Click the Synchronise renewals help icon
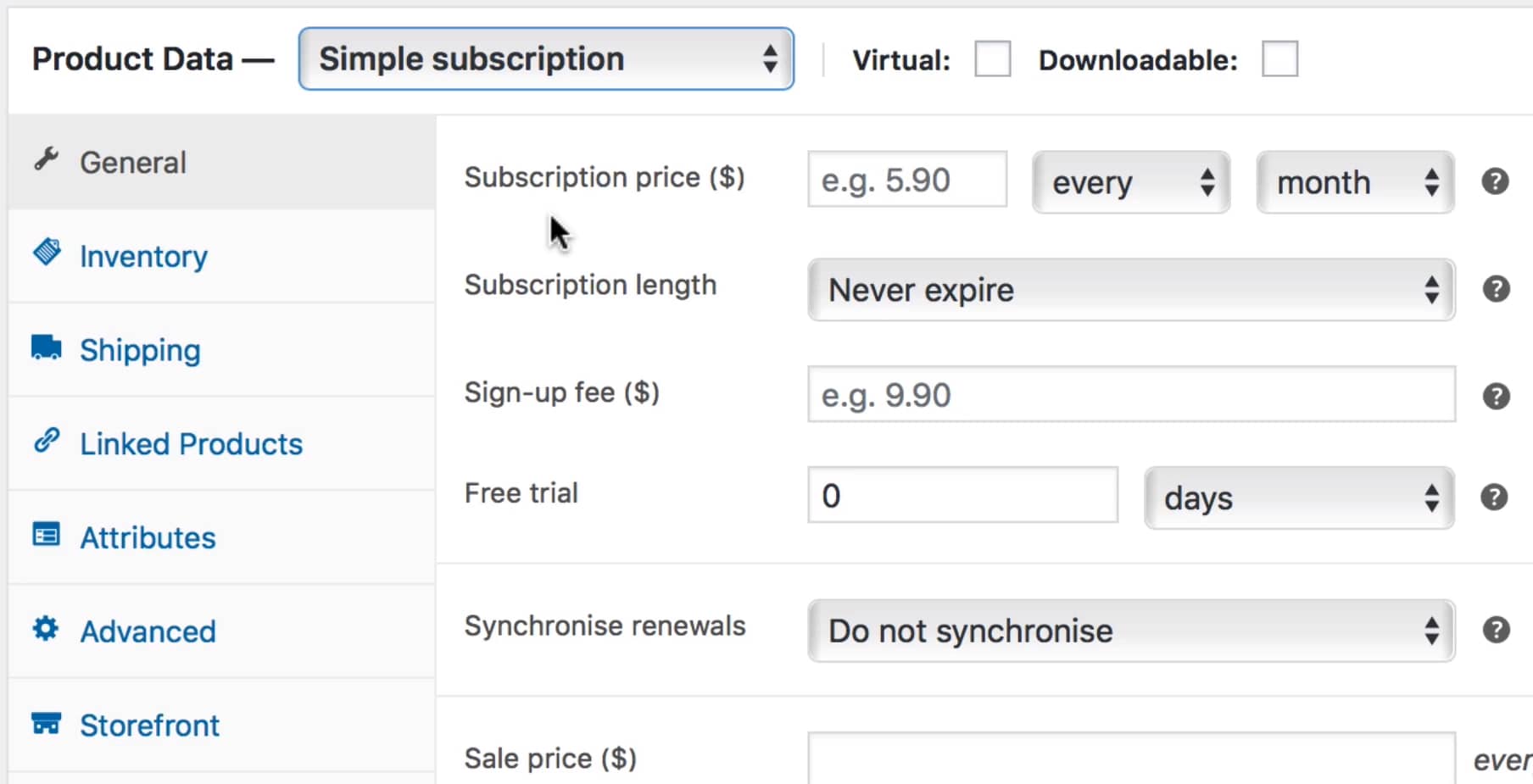1533x784 pixels. [1496, 630]
